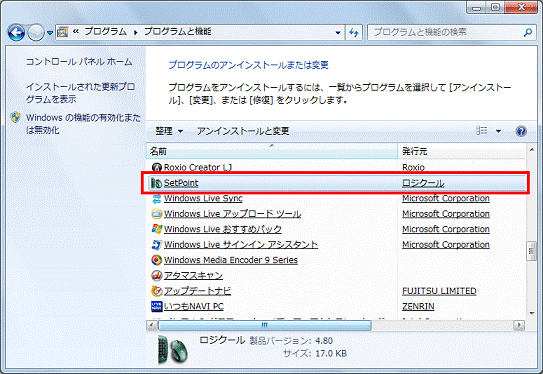Click the Back navigation arrow button

16,33
